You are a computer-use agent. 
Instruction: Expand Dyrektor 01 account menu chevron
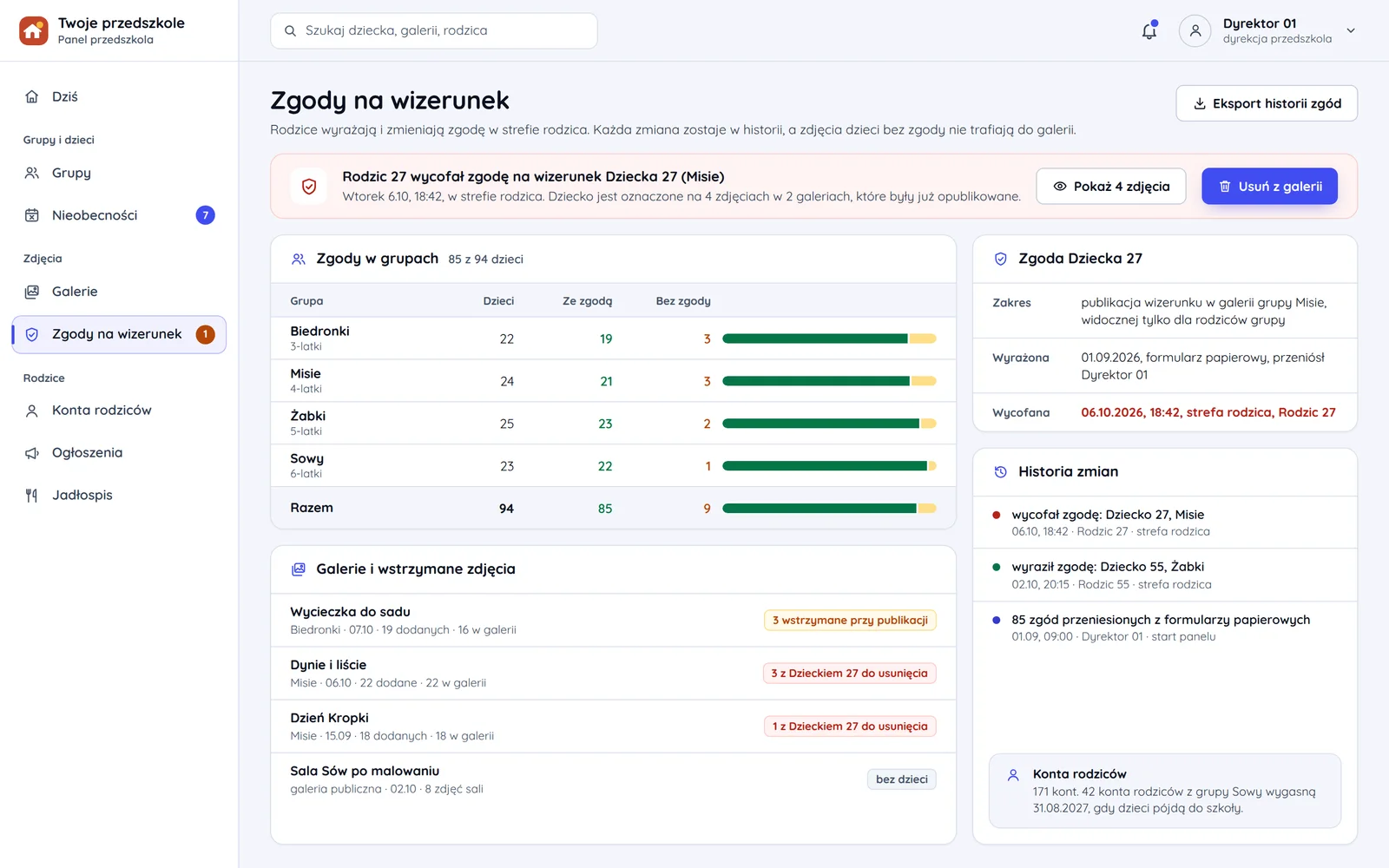(1351, 30)
